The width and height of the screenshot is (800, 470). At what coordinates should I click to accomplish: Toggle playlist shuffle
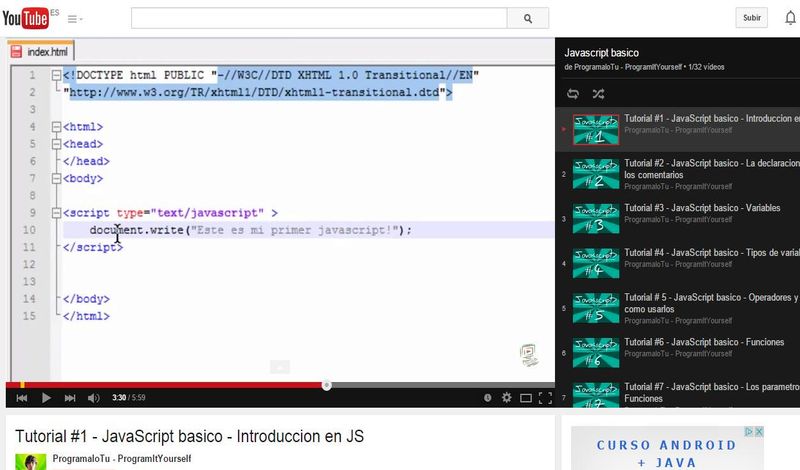click(x=598, y=94)
